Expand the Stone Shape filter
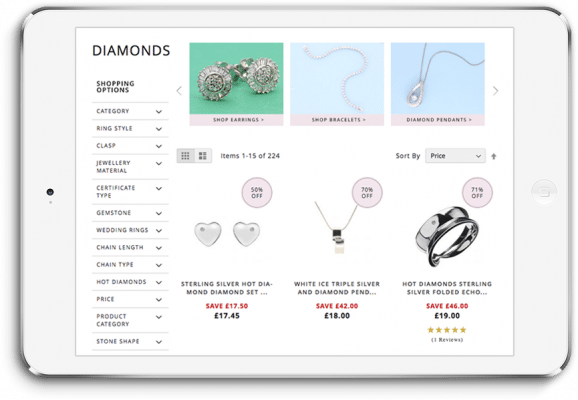This screenshot has width=578, height=400. pyautogui.click(x=130, y=341)
